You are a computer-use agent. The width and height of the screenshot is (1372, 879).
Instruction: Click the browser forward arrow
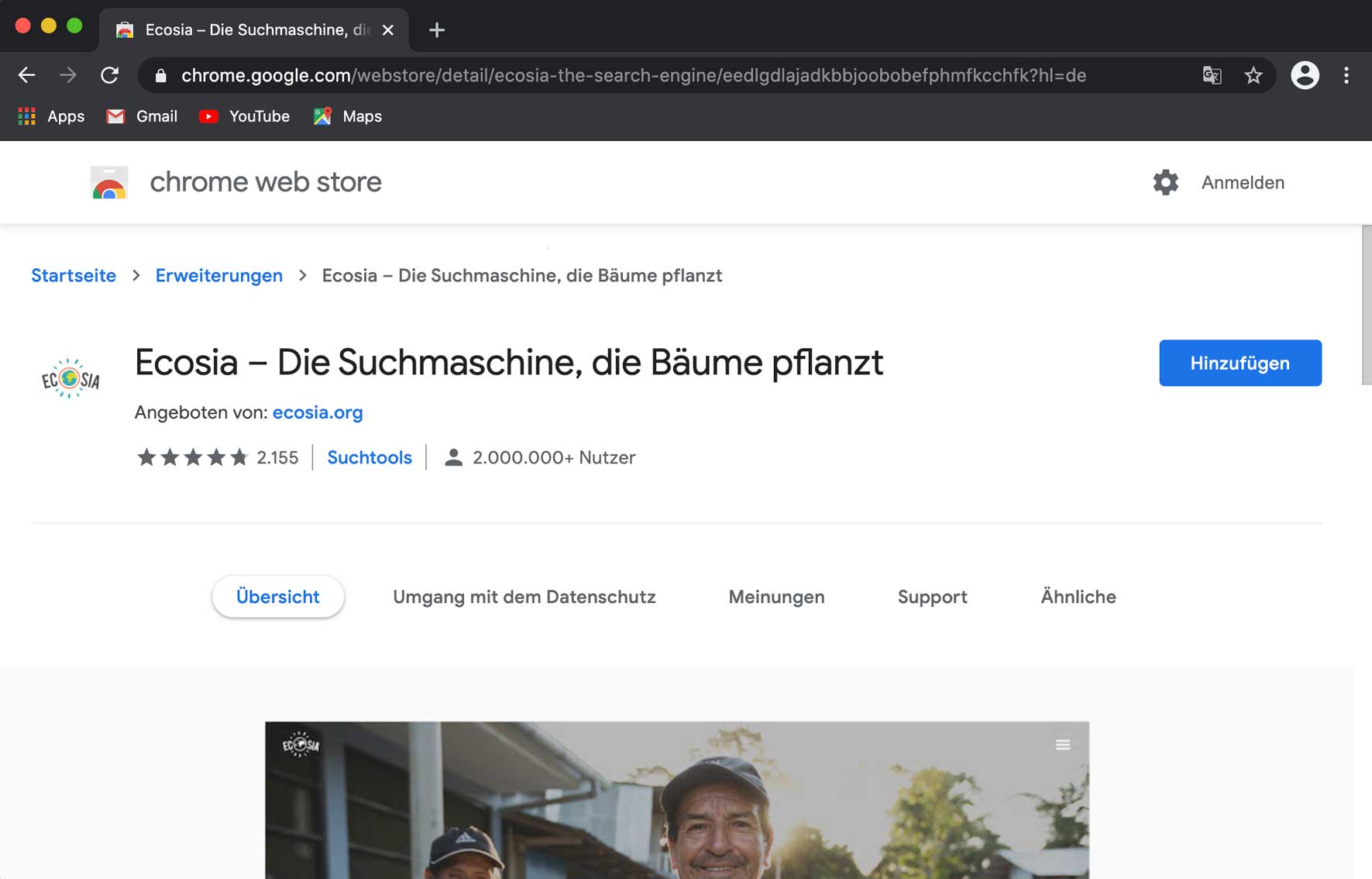[68, 75]
